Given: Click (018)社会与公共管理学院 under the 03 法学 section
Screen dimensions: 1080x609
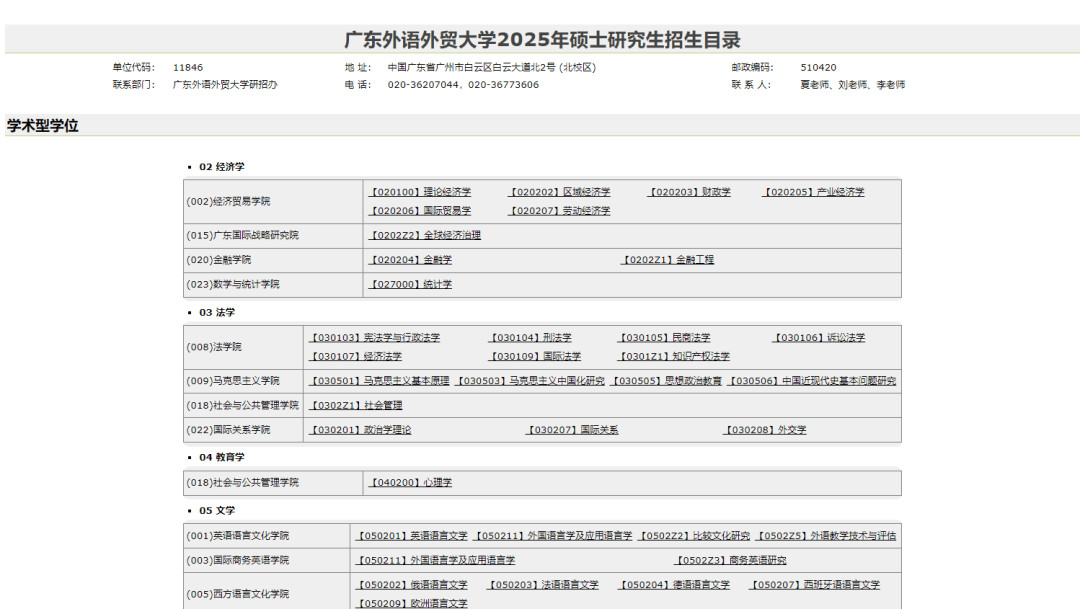Looking at the screenshot, I should 244,406.
